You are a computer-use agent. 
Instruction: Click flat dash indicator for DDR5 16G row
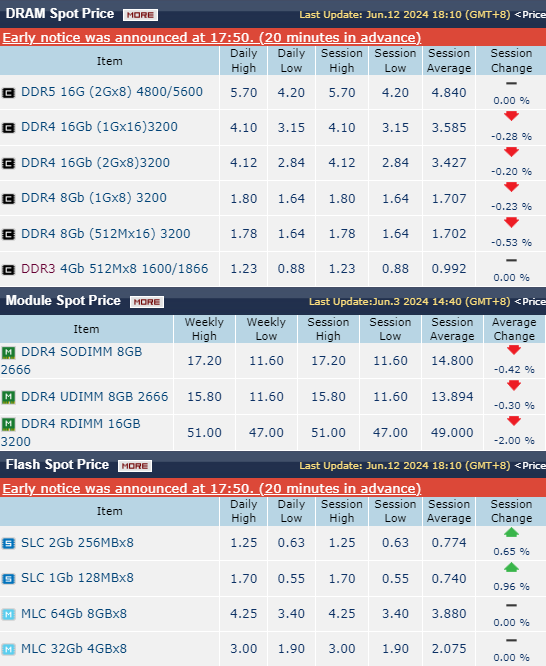pyautogui.click(x=511, y=83)
